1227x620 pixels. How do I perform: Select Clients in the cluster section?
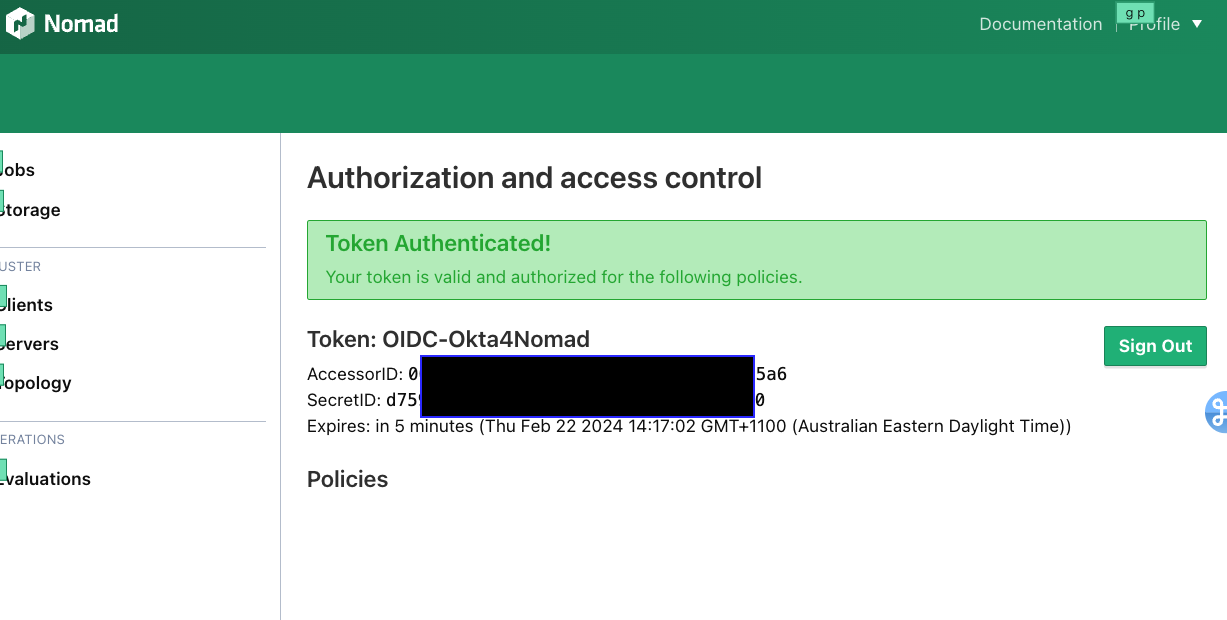tap(27, 305)
